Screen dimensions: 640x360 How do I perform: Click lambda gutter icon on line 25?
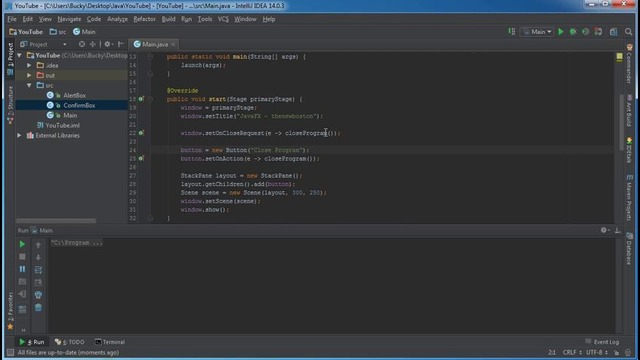(141, 158)
